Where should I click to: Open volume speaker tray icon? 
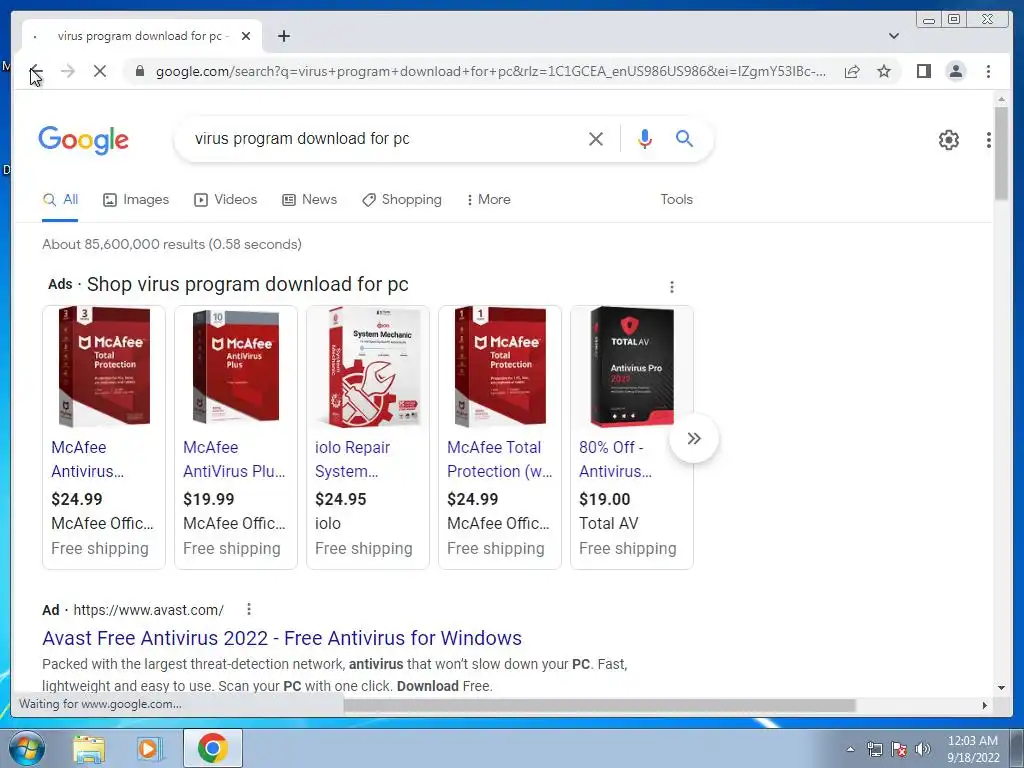click(x=923, y=749)
